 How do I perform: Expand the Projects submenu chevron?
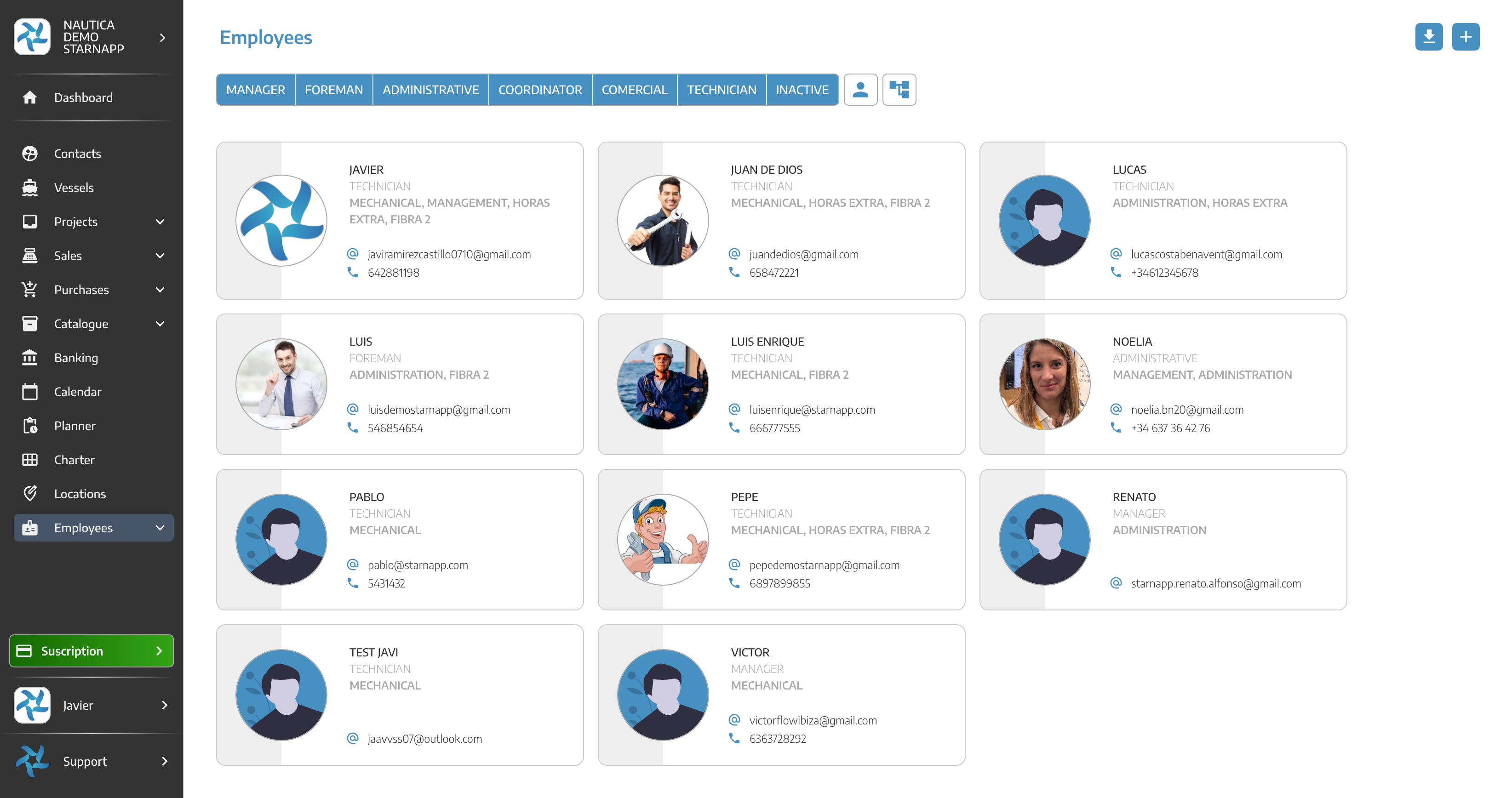160,222
